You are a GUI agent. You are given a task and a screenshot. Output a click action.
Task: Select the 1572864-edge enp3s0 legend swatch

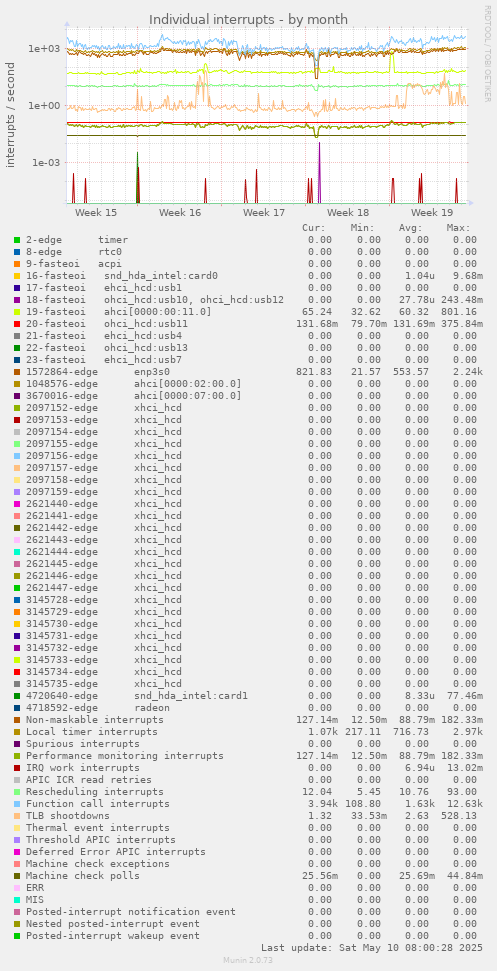pyautogui.click(x=17, y=372)
